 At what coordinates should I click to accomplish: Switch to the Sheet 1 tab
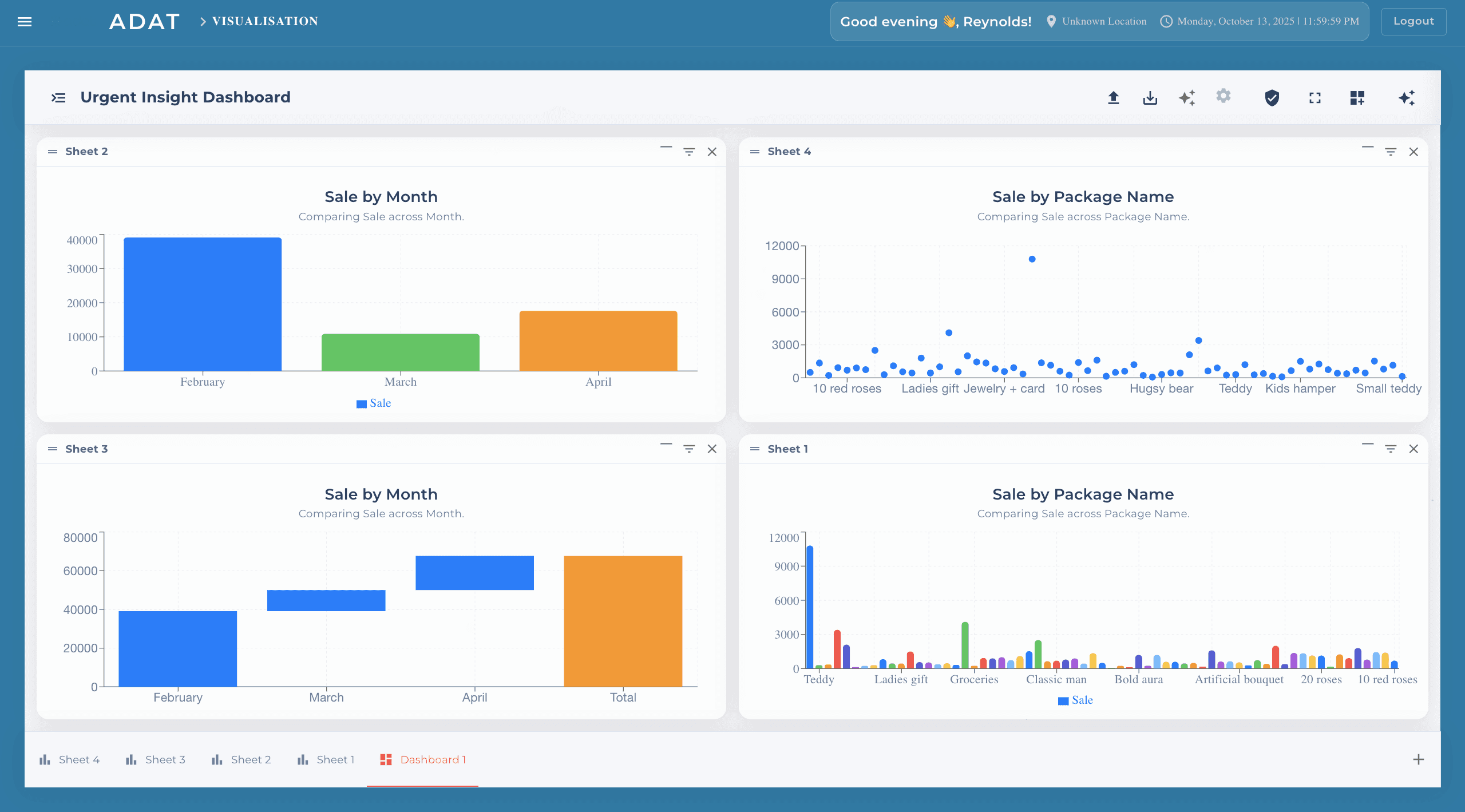pos(326,760)
